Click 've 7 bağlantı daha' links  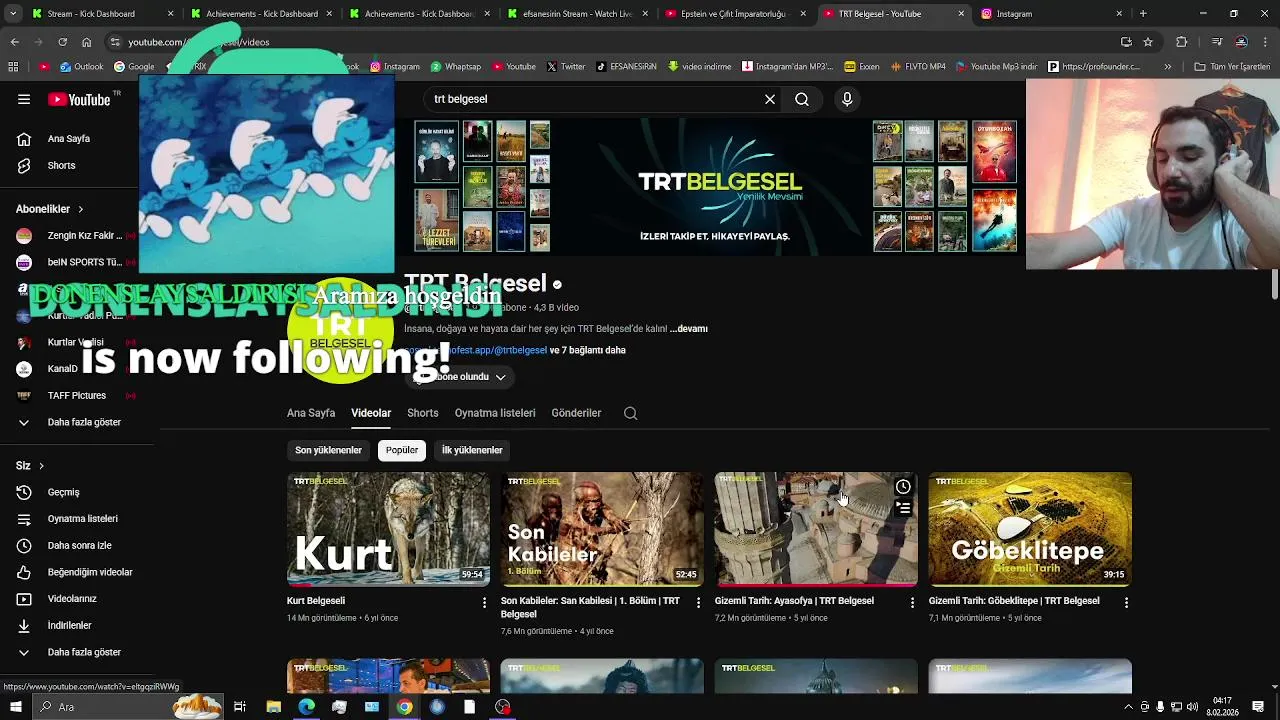(x=588, y=351)
